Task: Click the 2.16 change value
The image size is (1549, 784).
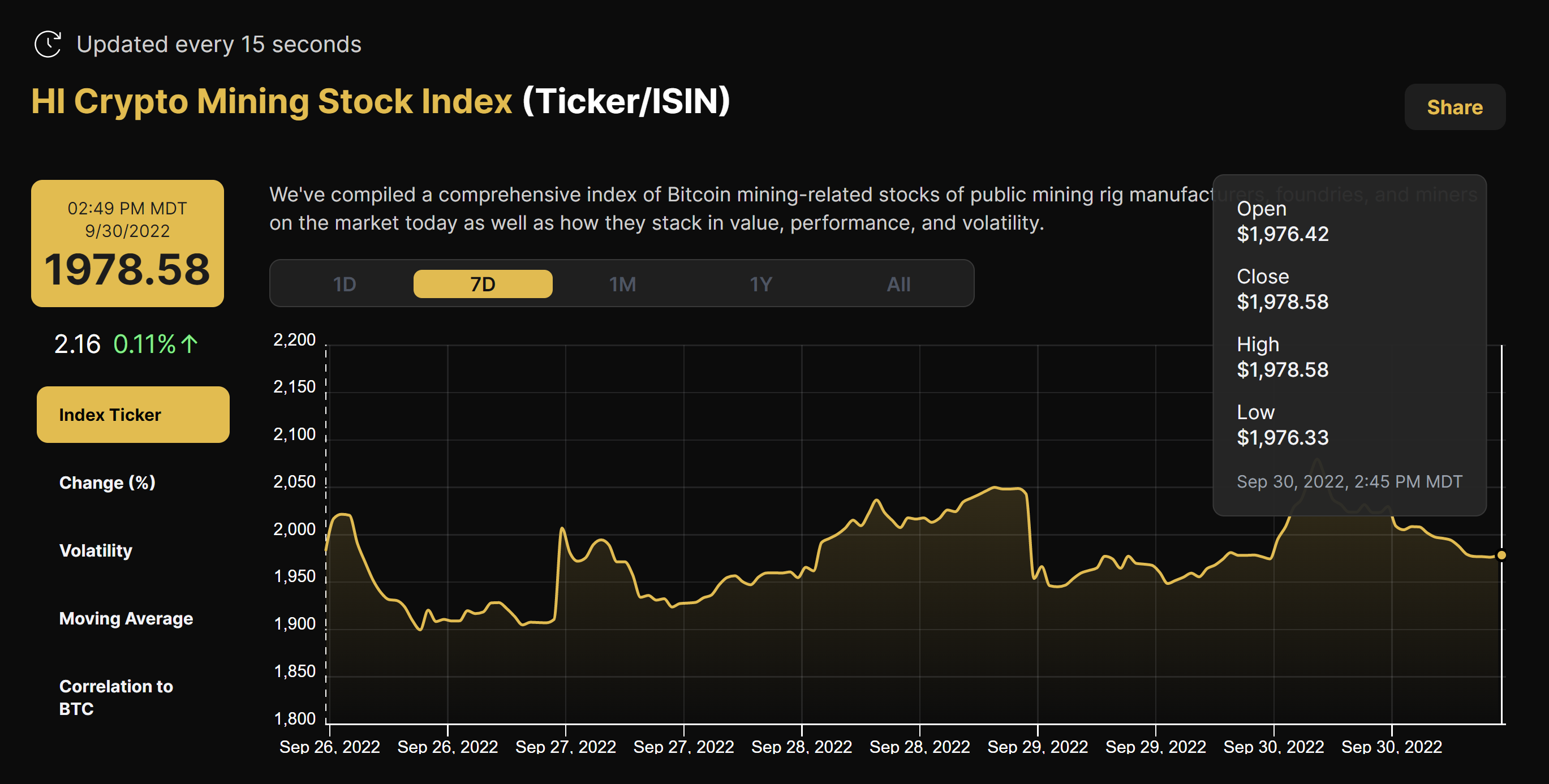Action: coord(78,343)
